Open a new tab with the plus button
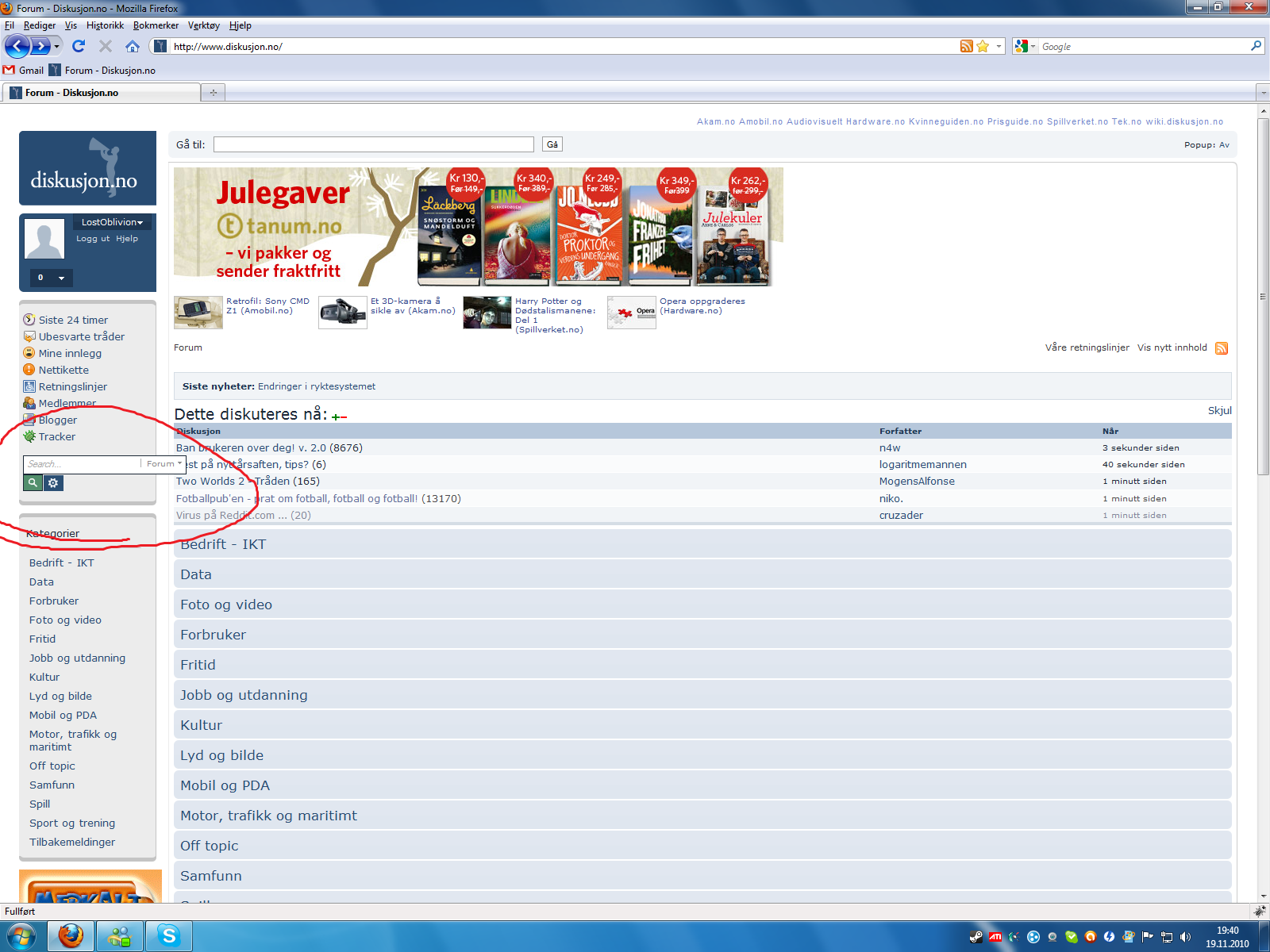Viewport: 1270px width, 952px height. pyautogui.click(x=213, y=93)
